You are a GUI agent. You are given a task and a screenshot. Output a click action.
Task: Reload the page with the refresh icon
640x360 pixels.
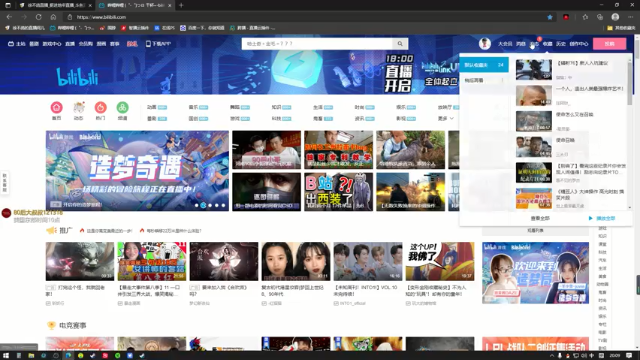[x=38, y=17]
